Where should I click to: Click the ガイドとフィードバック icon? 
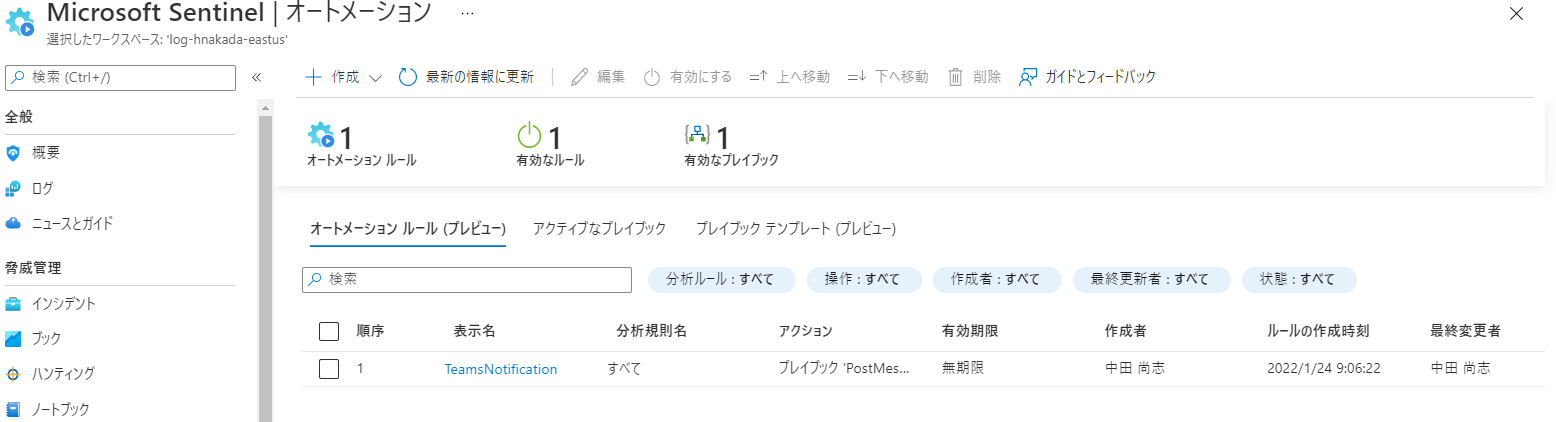click(x=1027, y=78)
